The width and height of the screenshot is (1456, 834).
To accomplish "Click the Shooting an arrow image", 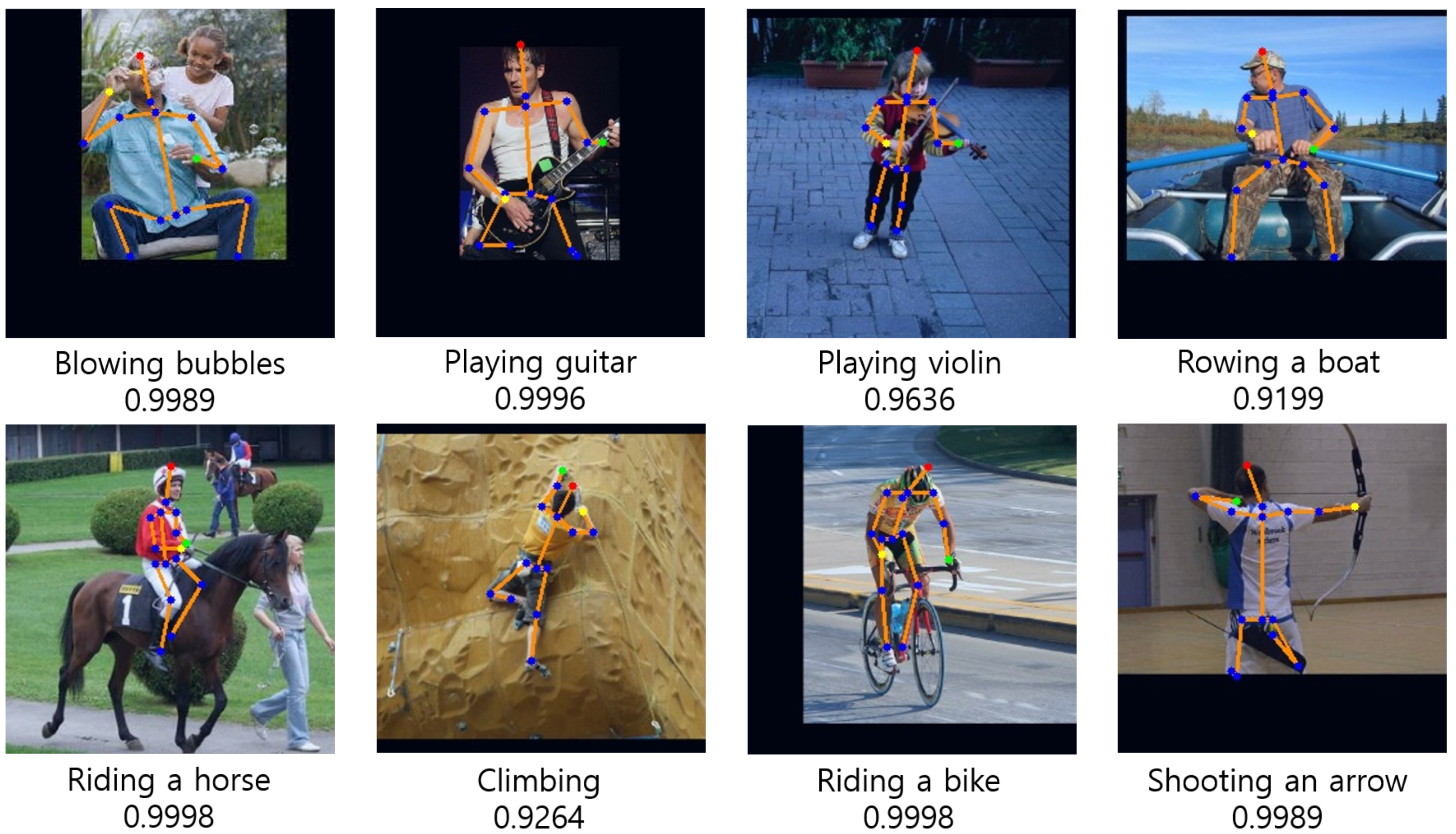I will 1282,588.
